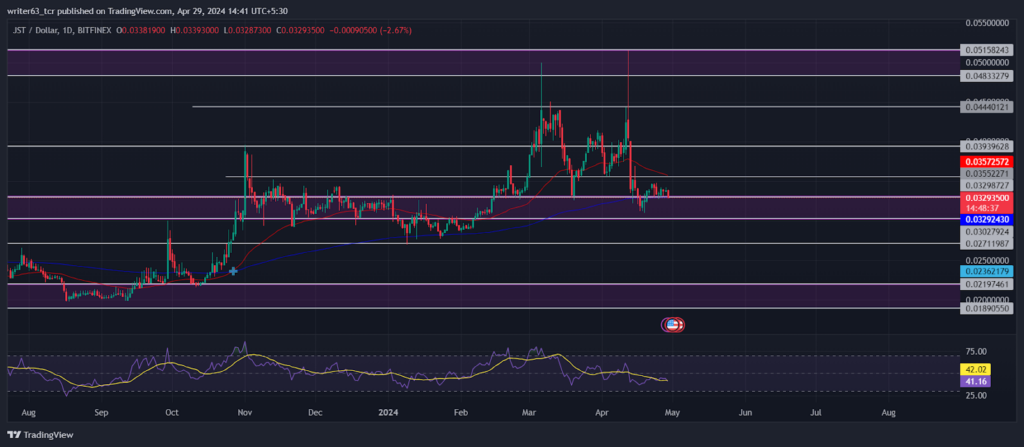Click the 0.05000000 price axis tick
Viewport: 1024px width, 447px height.
[989, 63]
